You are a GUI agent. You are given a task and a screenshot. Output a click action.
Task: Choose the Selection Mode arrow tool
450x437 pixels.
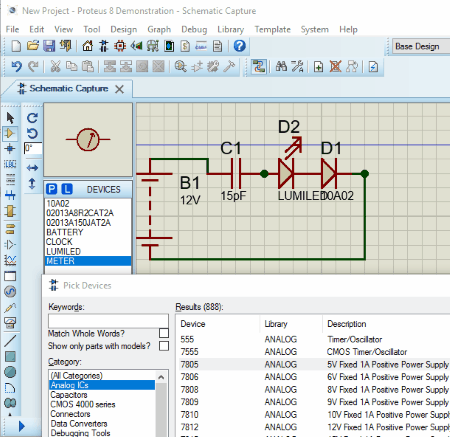(x=10, y=118)
